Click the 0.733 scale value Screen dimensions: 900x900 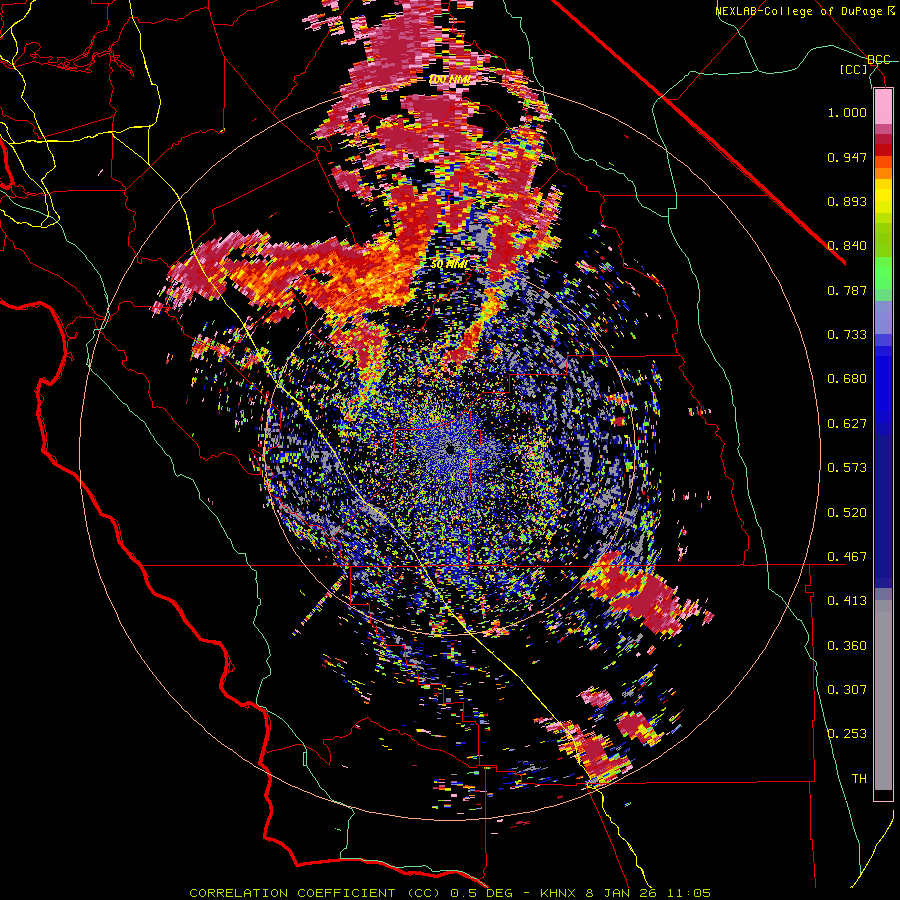tap(847, 335)
